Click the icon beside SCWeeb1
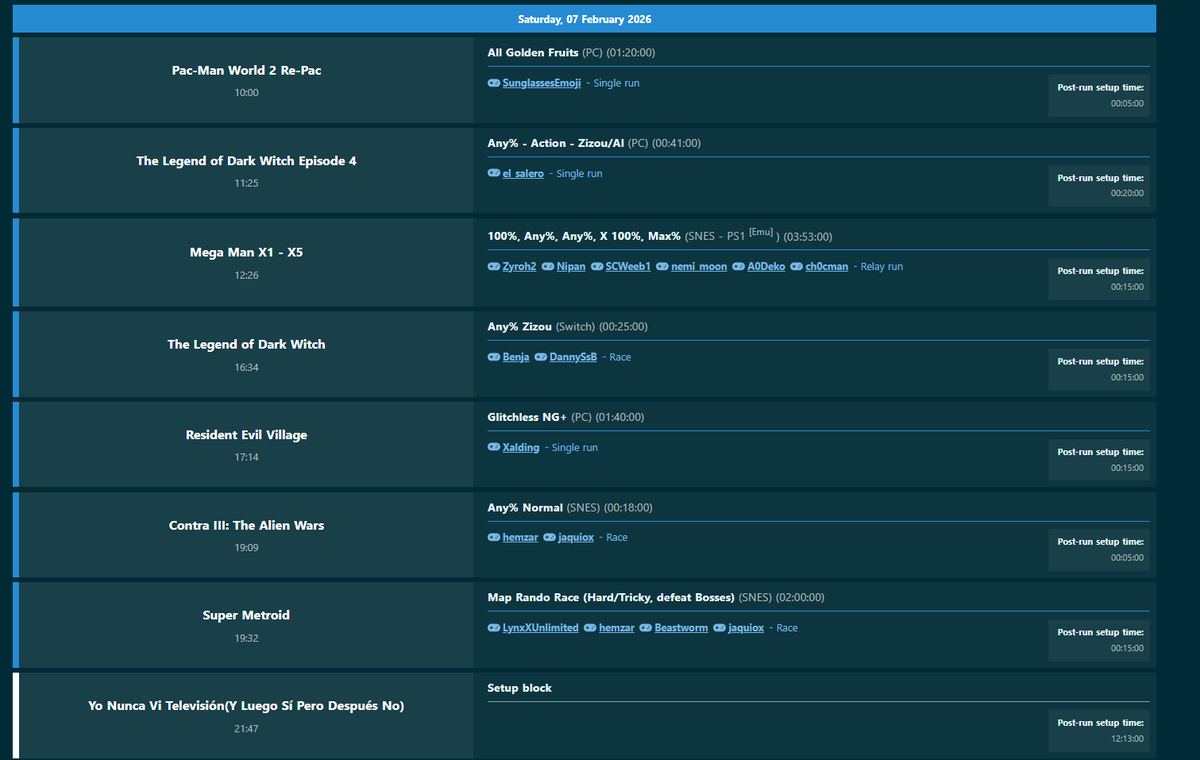Image resolution: width=1200 pixels, height=760 pixels. (597, 267)
